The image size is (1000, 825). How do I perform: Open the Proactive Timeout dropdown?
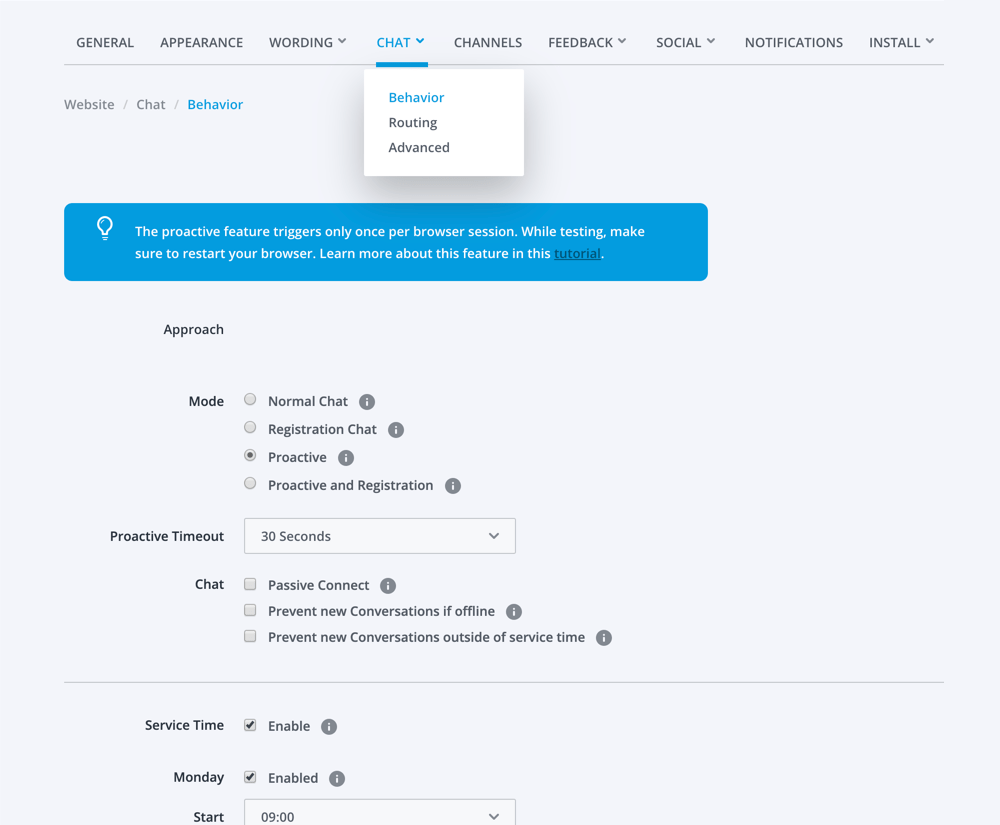pyautogui.click(x=379, y=536)
